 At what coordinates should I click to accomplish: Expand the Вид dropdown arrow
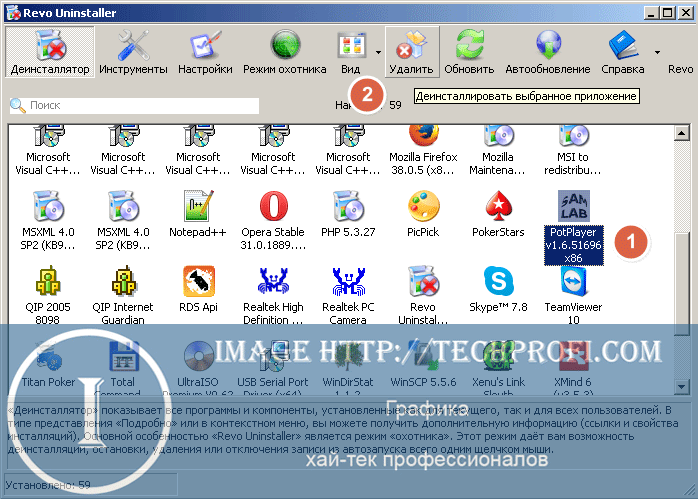[378, 52]
